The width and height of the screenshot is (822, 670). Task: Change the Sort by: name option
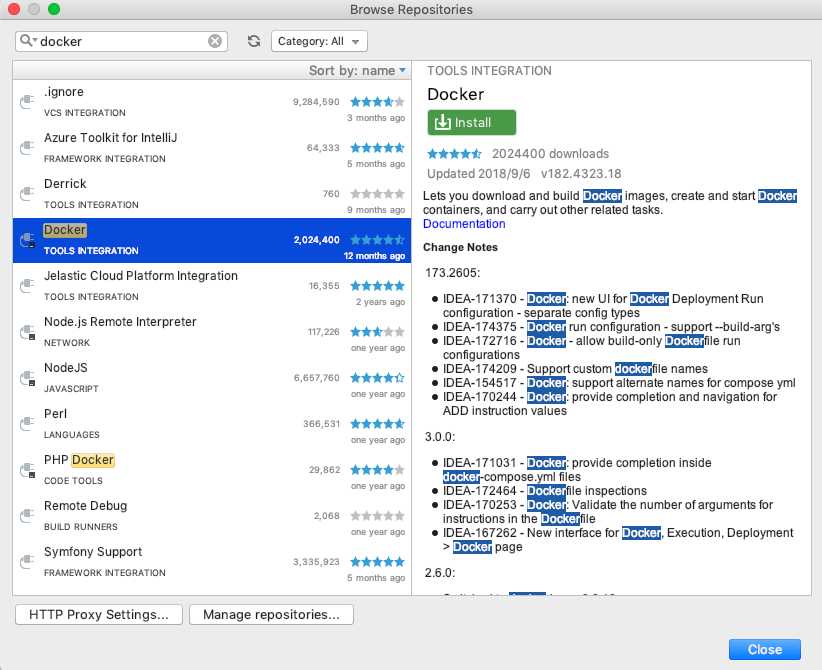(357, 70)
